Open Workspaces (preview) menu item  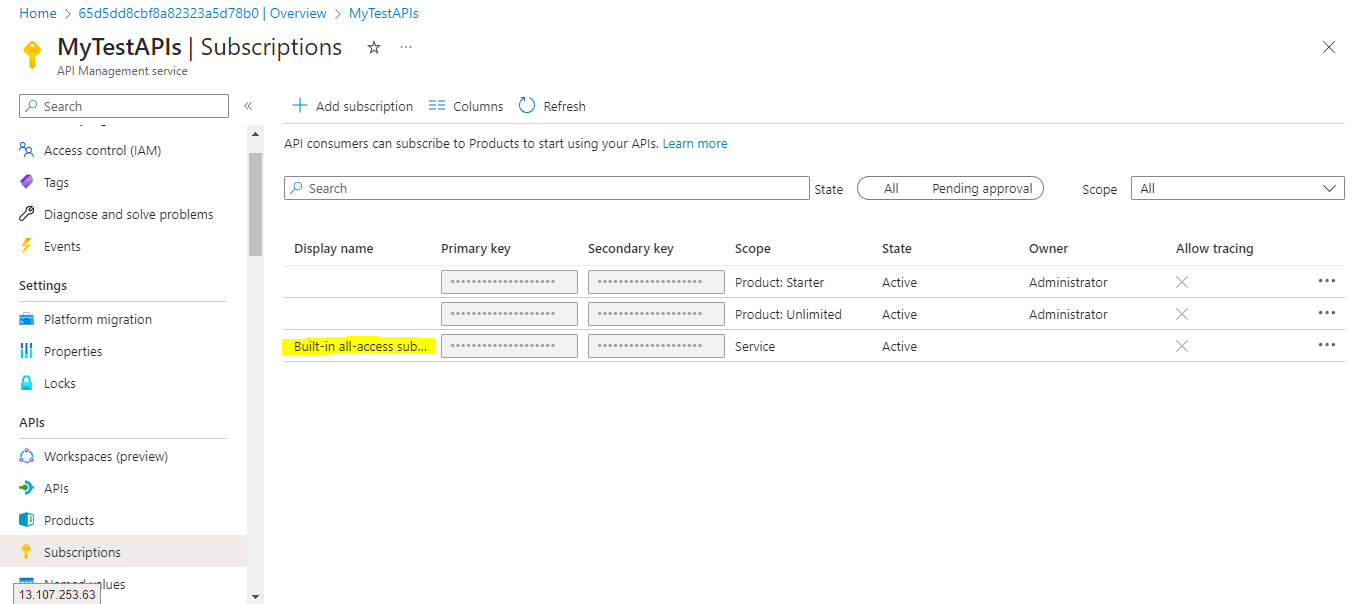pyautogui.click(x=106, y=456)
